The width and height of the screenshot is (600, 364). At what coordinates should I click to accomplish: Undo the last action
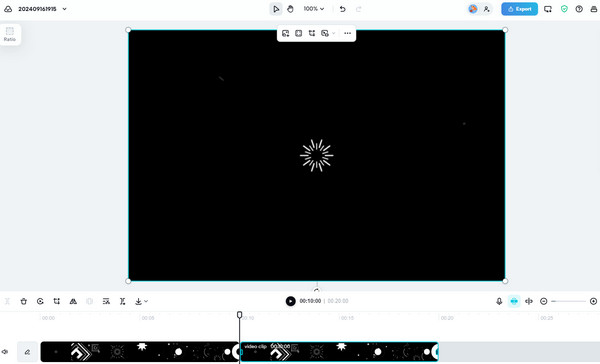342,9
